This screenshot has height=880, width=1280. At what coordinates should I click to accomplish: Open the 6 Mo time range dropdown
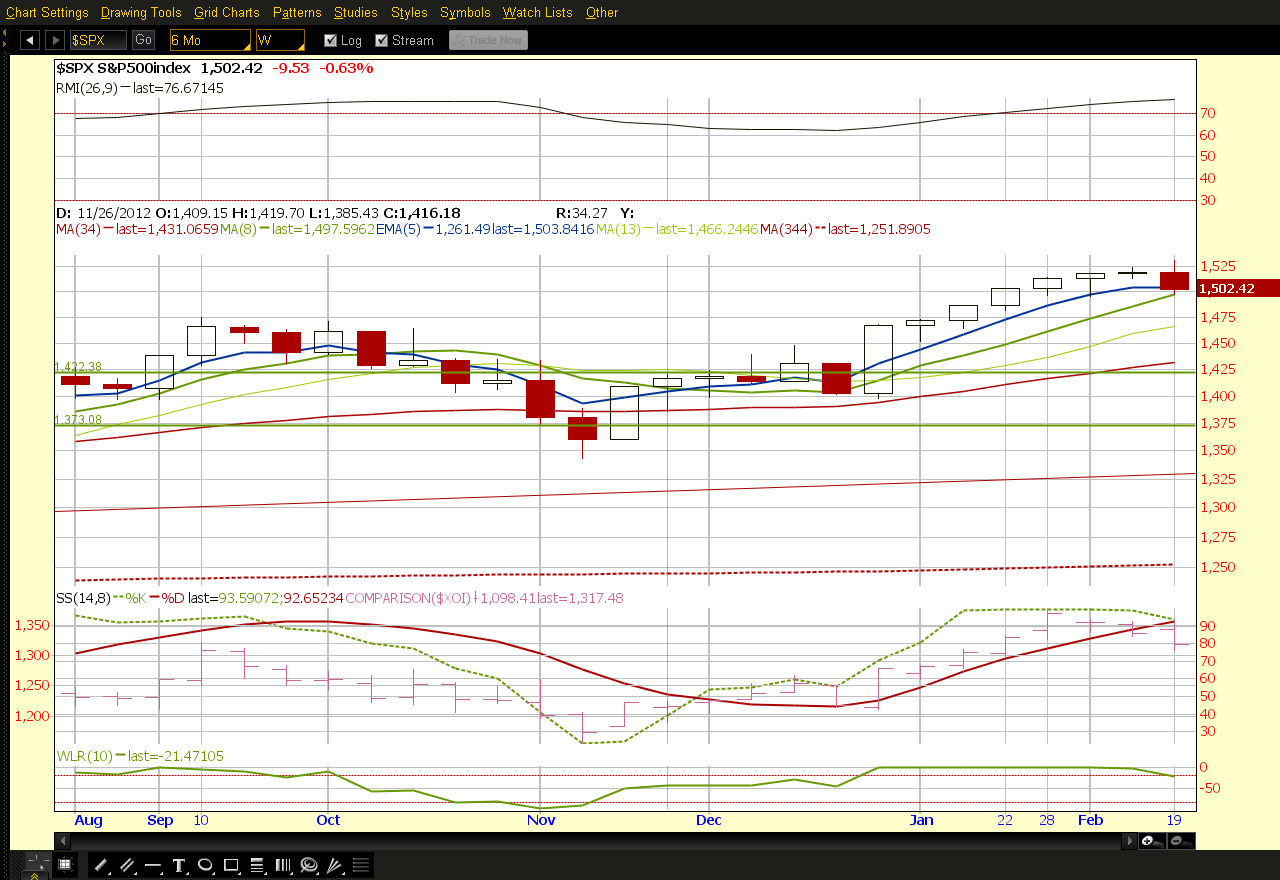click(210, 40)
